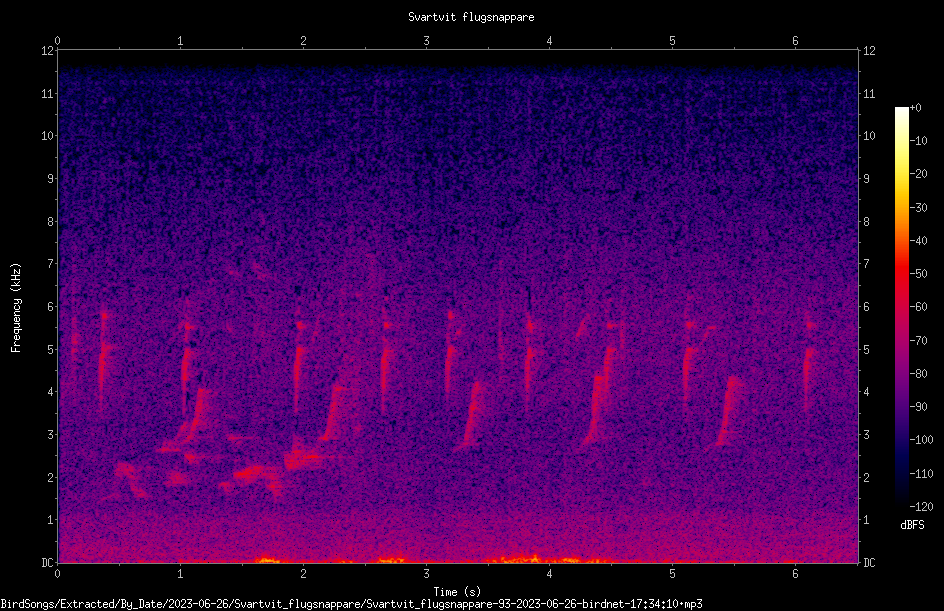Image resolution: width=944 pixels, height=611 pixels.
Task: Click the '10' label on the left frequency axis
Action: (47, 135)
